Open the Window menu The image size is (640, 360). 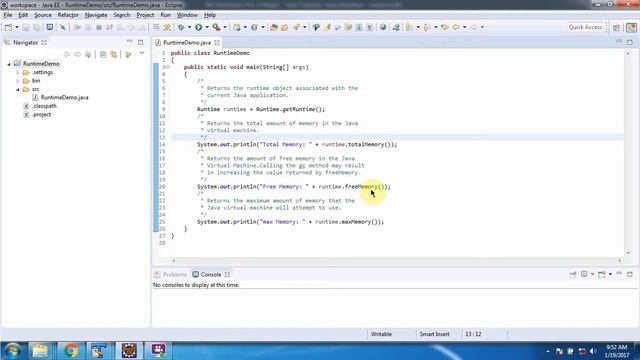click(187, 15)
